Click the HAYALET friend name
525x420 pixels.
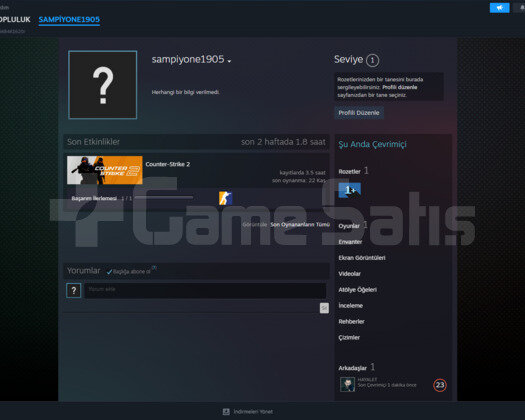(x=367, y=379)
